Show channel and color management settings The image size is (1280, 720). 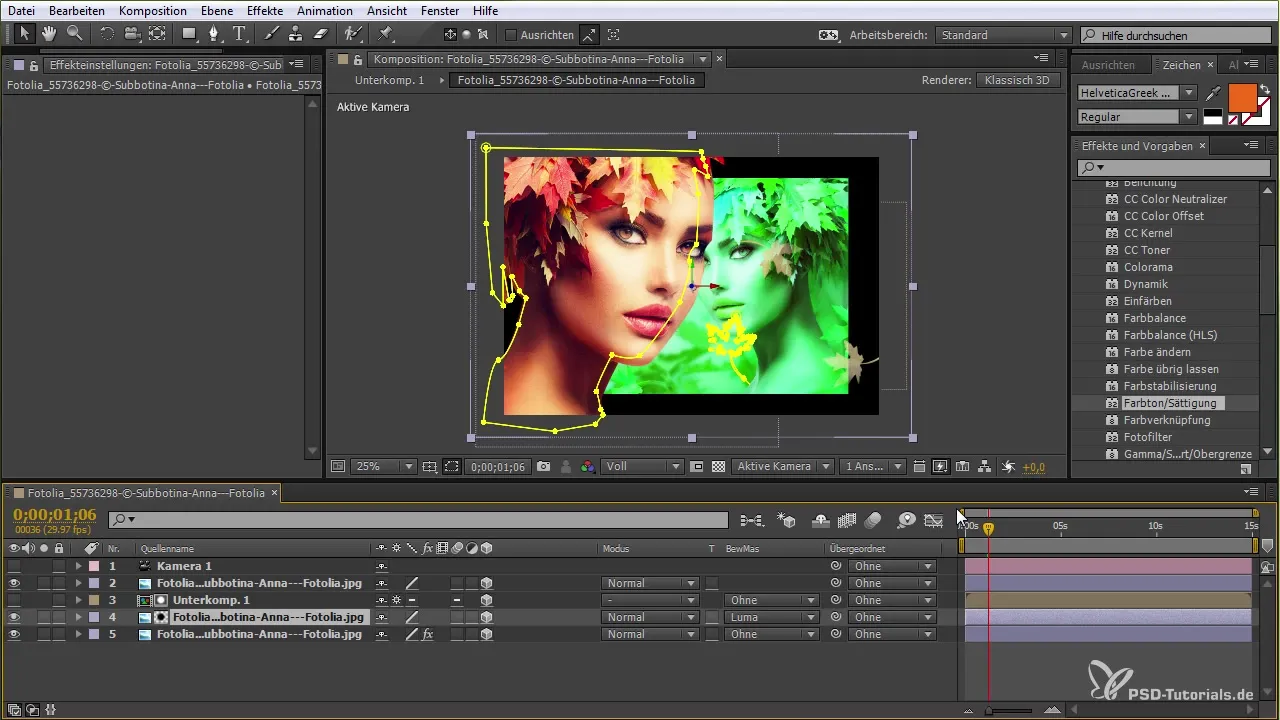pos(588,466)
